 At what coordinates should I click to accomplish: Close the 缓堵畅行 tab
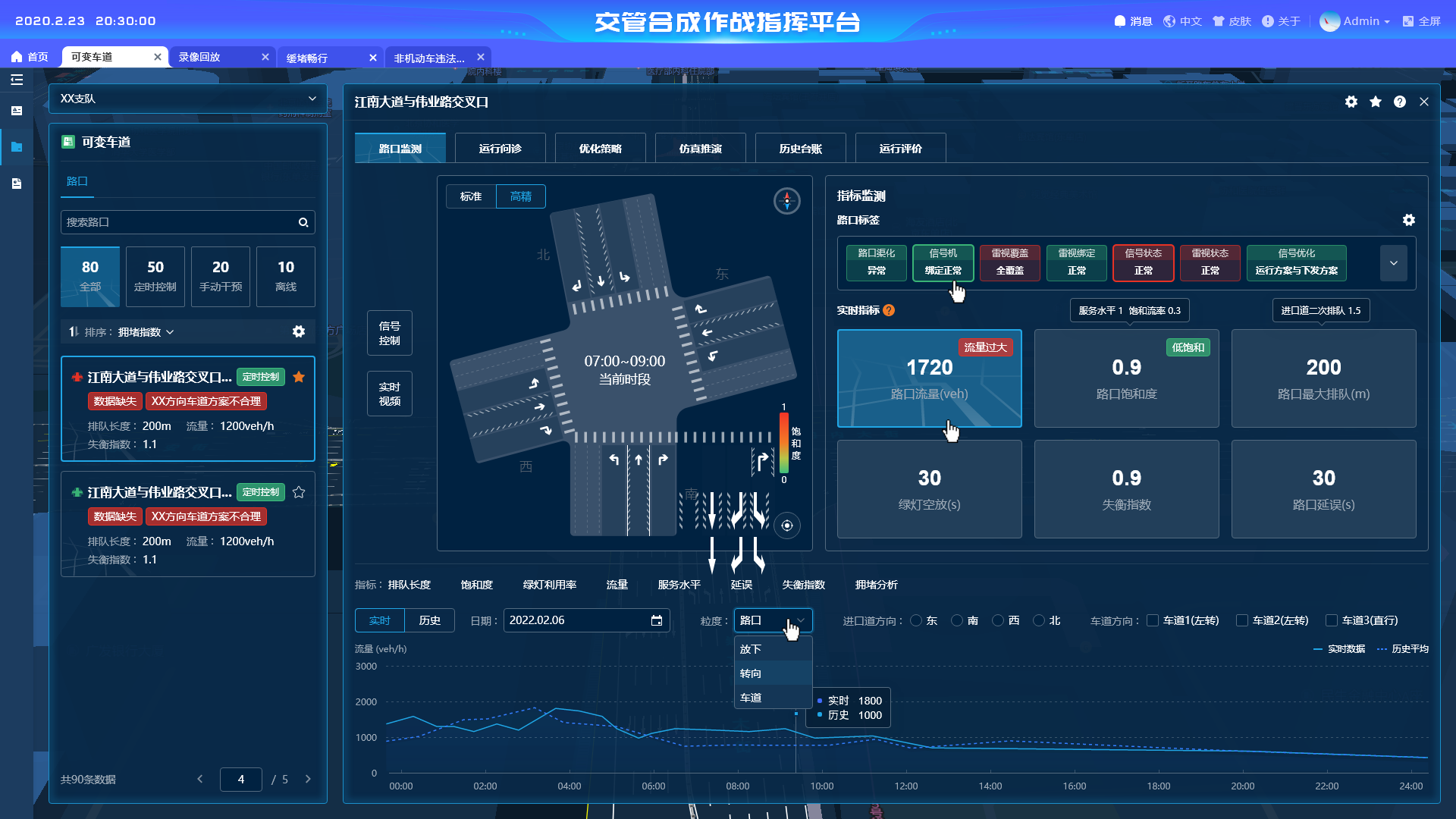[x=372, y=58]
